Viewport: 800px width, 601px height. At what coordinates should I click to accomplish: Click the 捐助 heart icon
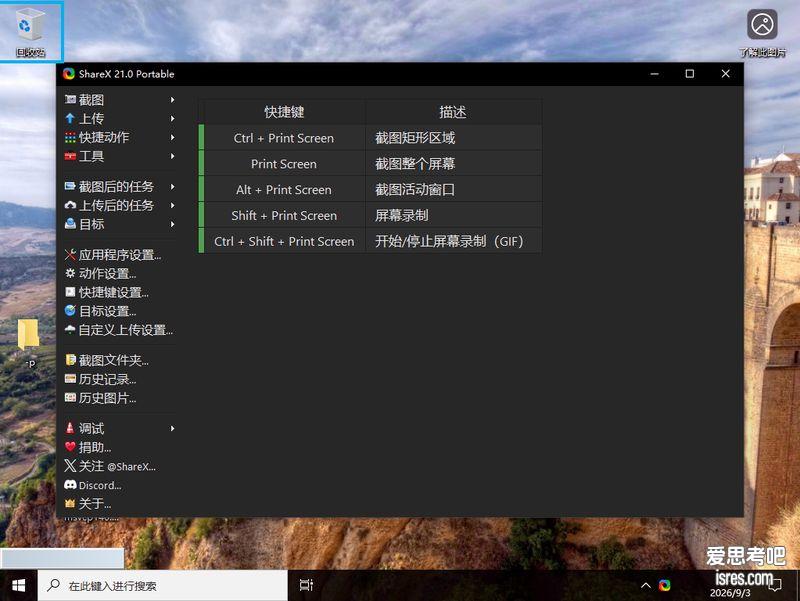pos(70,447)
